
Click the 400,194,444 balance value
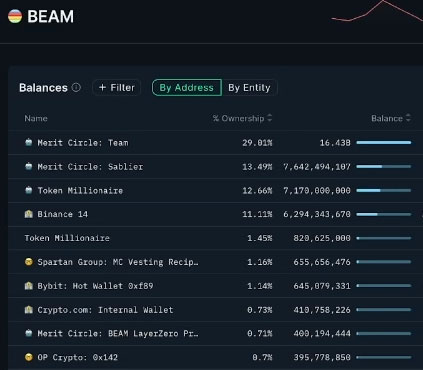(322, 333)
